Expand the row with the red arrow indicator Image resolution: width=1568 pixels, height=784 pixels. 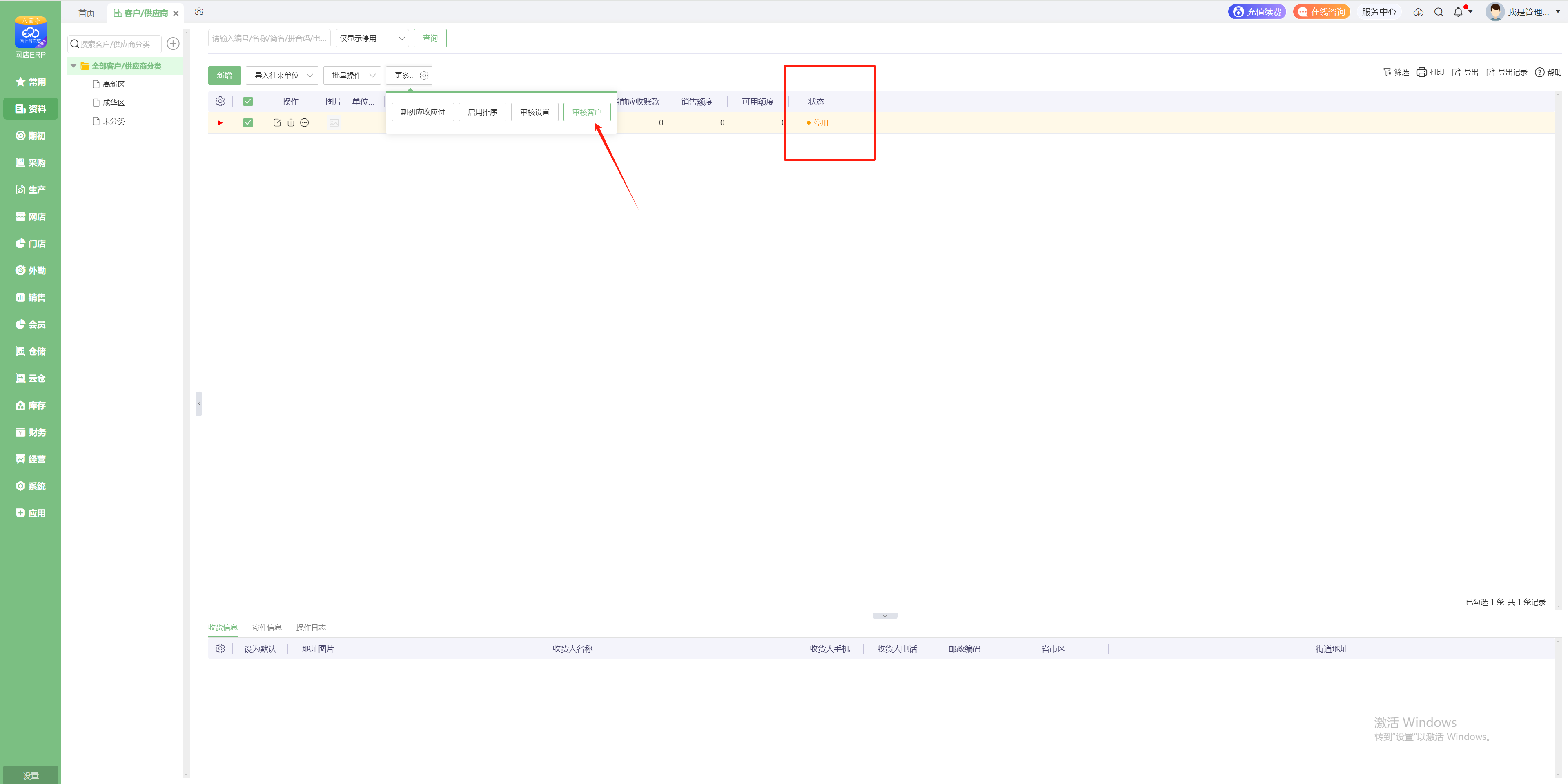[x=220, y=122]
